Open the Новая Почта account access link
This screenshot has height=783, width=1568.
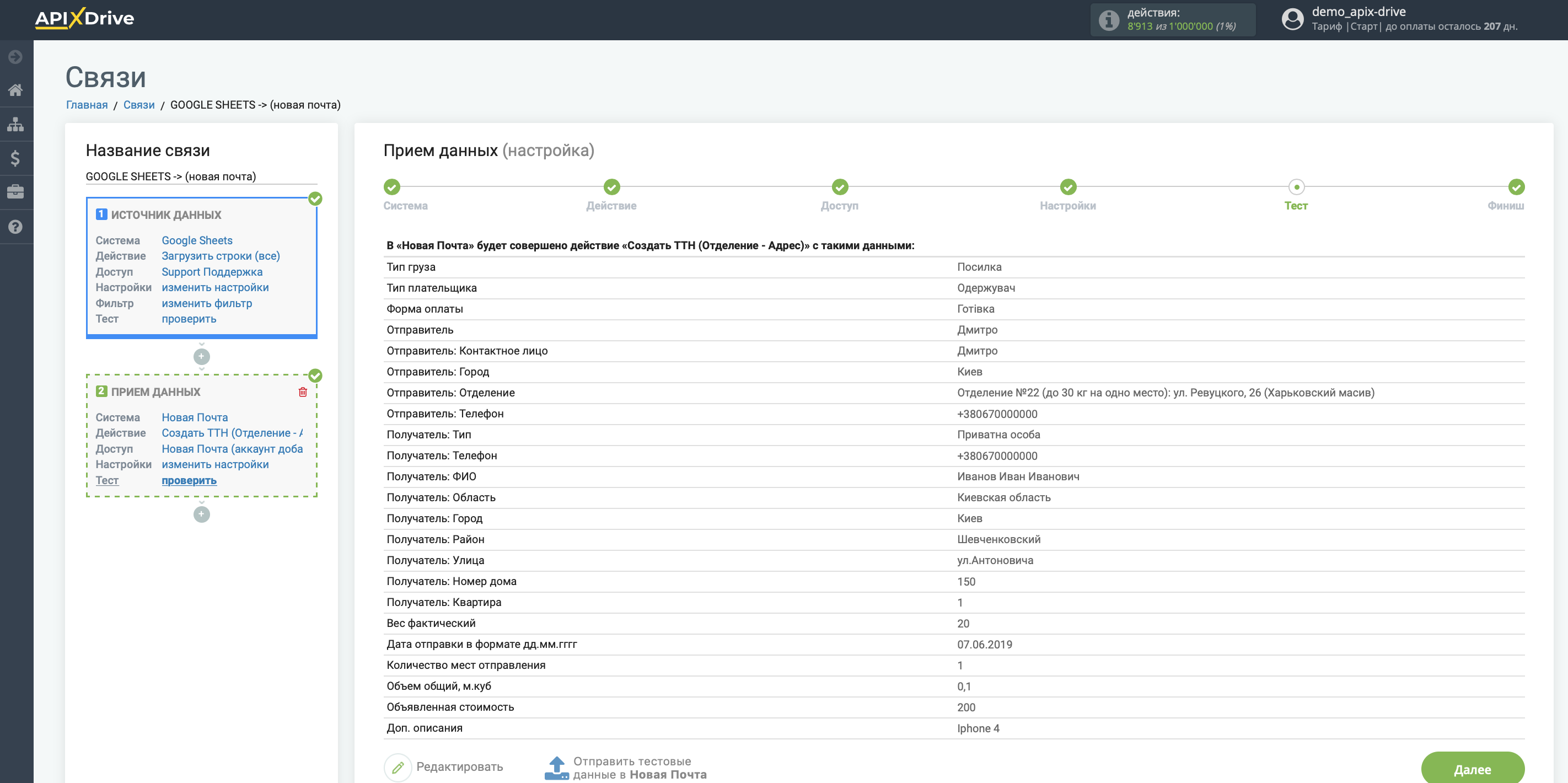coord(232,449)
